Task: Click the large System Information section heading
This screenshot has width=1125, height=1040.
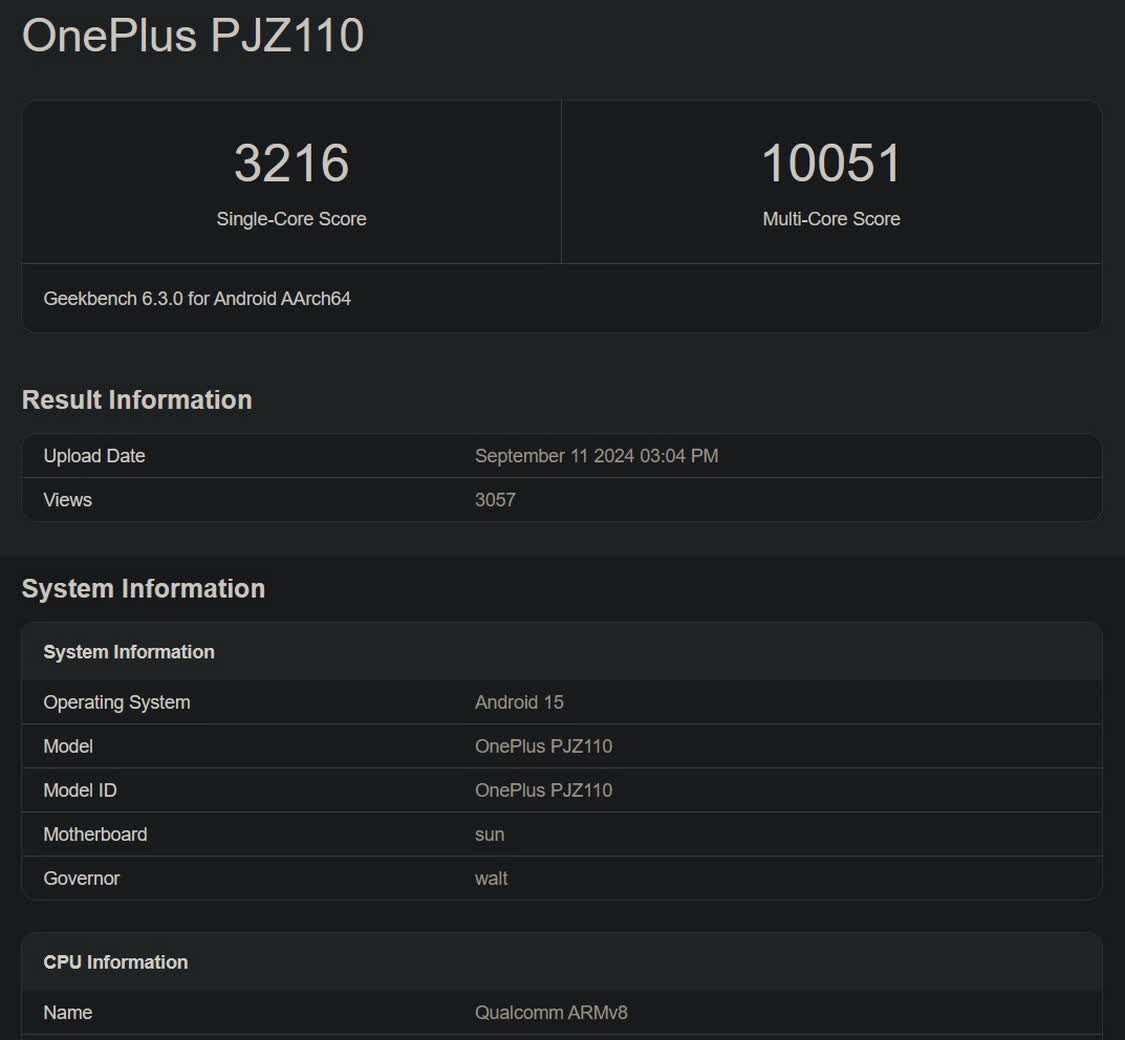Action: (143, 589)
